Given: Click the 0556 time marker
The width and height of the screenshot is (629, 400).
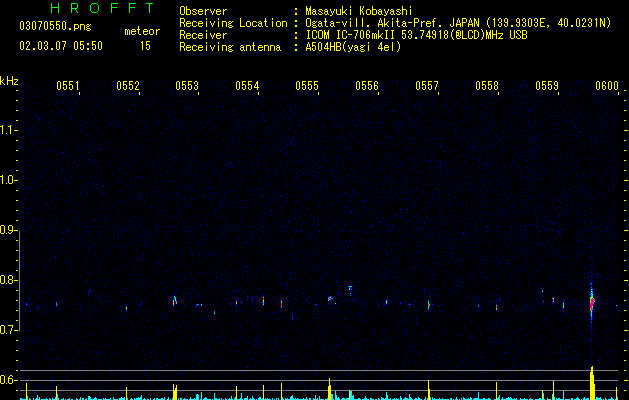Looking at the screenshot, I should coord(367,85).
